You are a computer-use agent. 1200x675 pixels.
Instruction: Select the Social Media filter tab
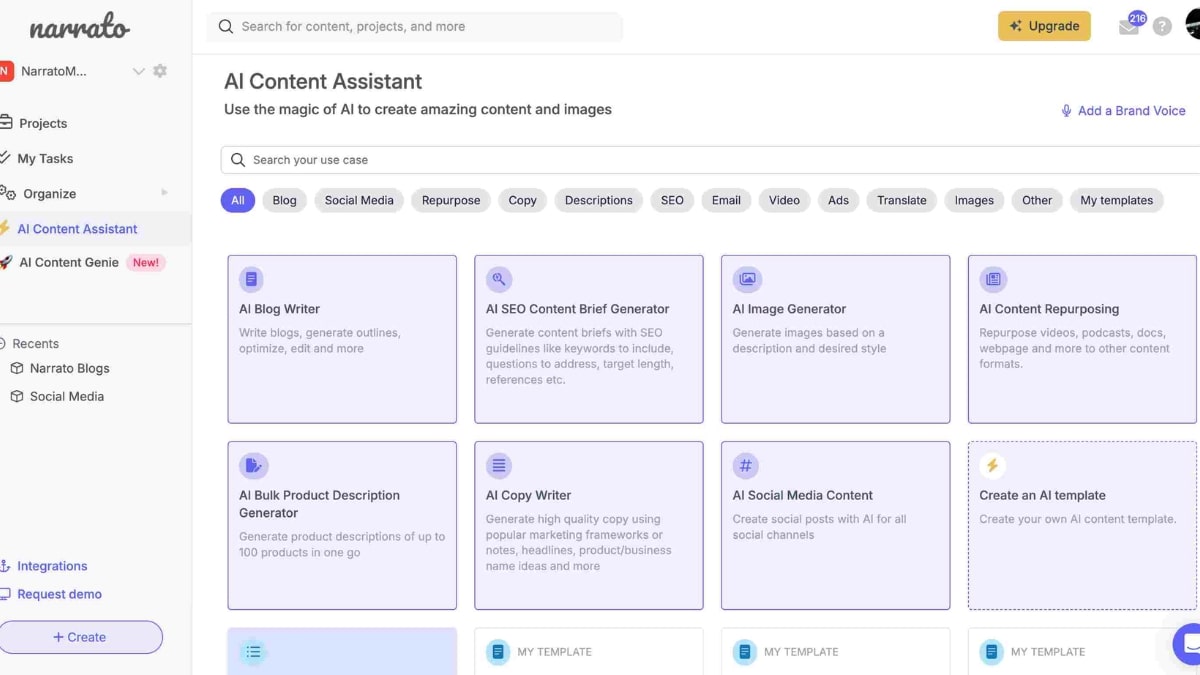click(x=359, y=200)
